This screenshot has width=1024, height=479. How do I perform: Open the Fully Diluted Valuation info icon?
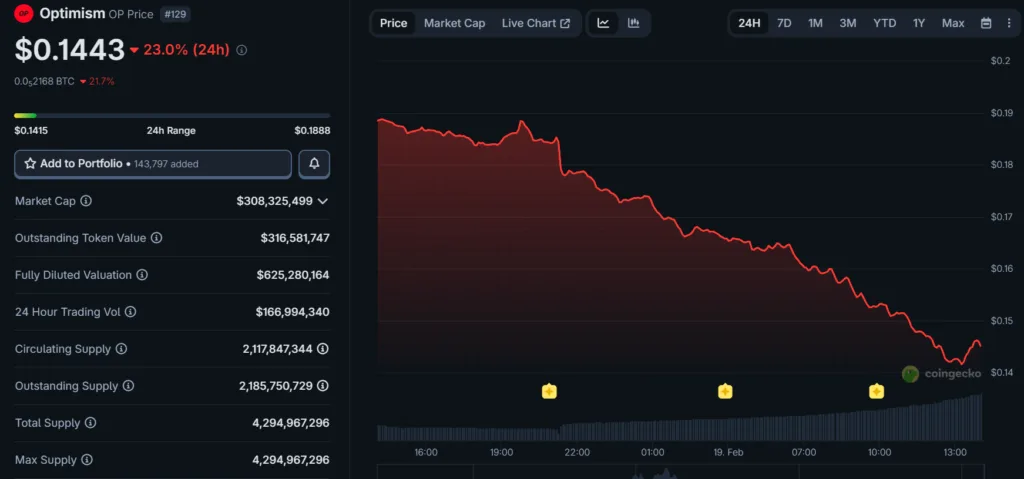point(142,275)
